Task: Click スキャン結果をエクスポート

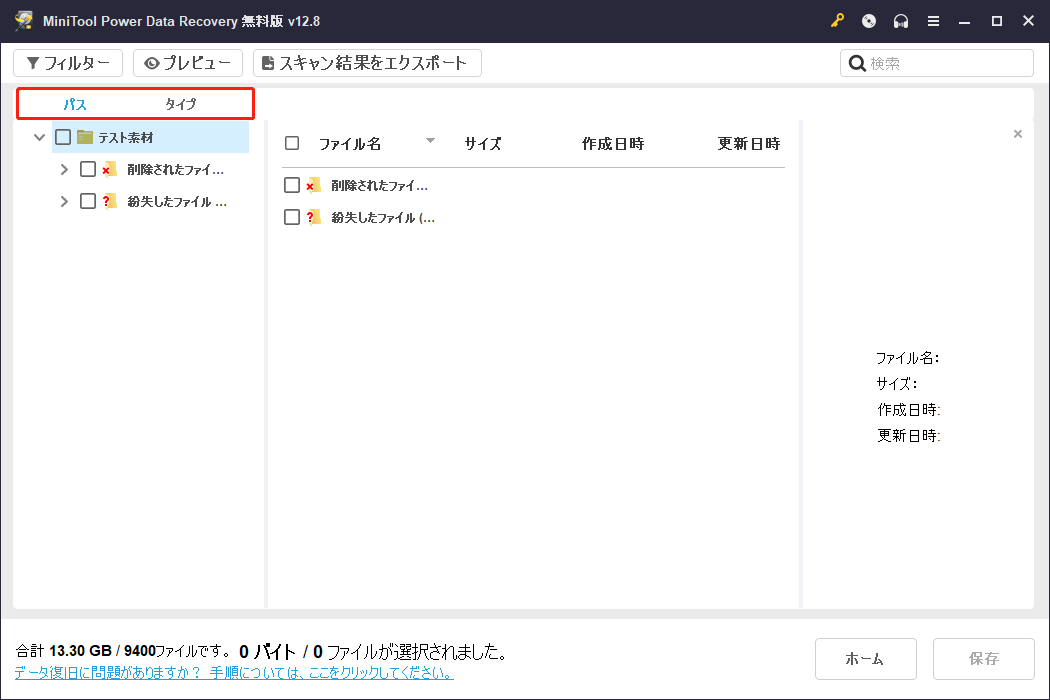Action: click(368, 62)
